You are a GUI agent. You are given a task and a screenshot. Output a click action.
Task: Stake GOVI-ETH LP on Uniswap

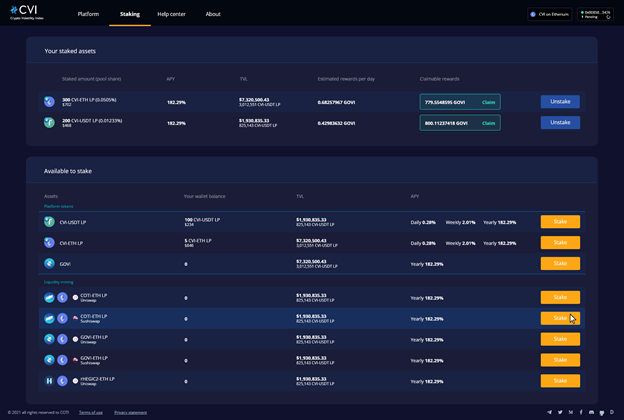tap(560, 339)
